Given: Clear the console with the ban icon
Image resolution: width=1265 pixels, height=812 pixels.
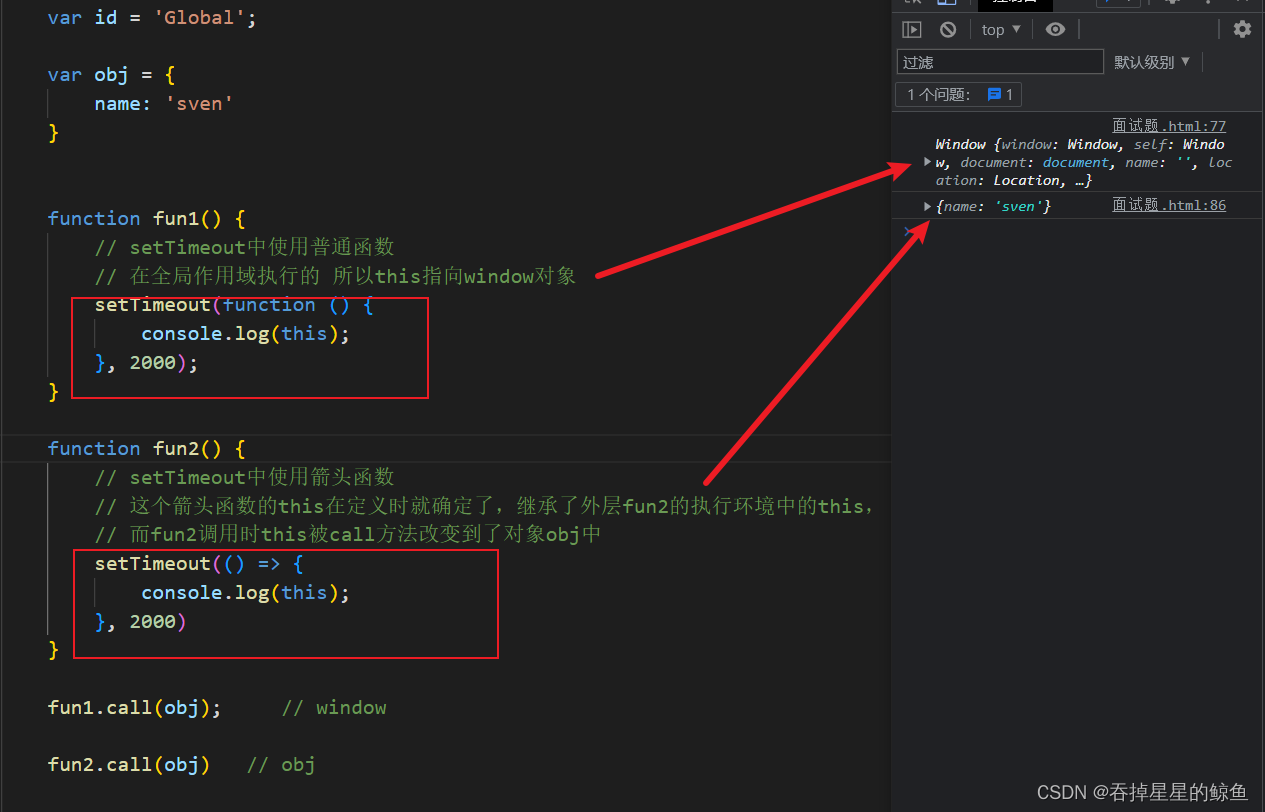Looking at the screenshot, I should tap(948, 30).
